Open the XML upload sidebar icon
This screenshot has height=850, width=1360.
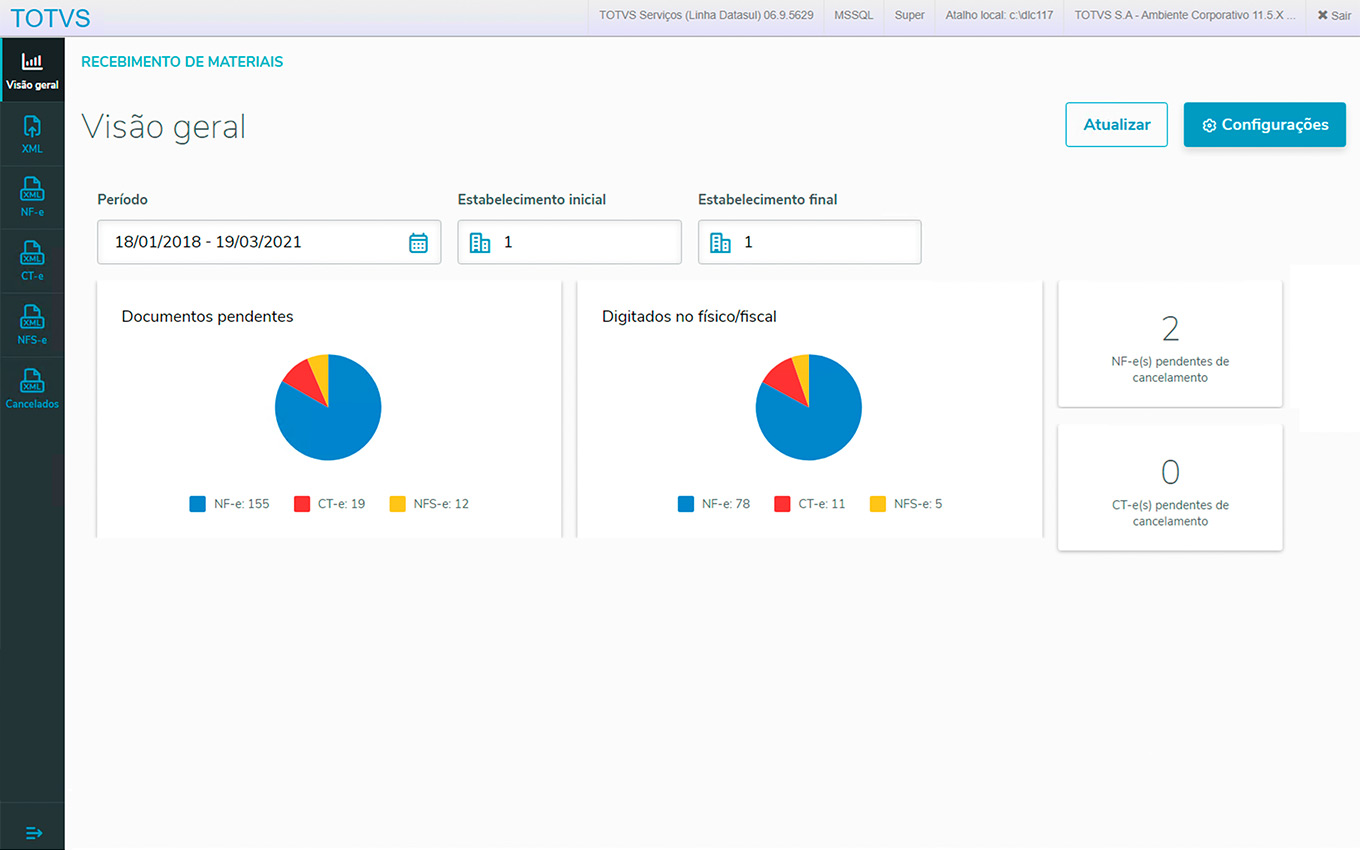32,134
